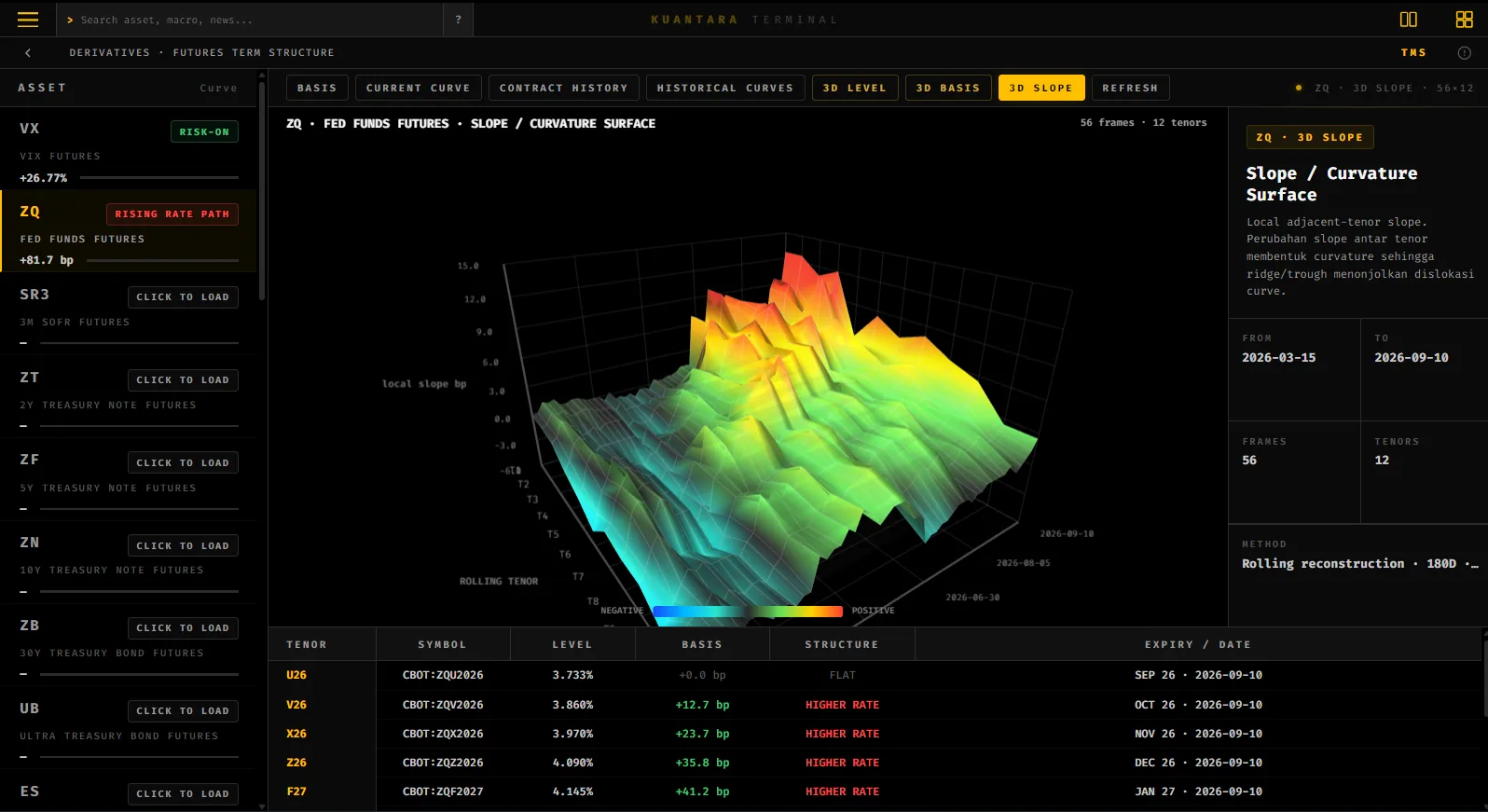Load the ZN 10Y Treasury Note curve
1488x812 pixels.
point(183,546)
